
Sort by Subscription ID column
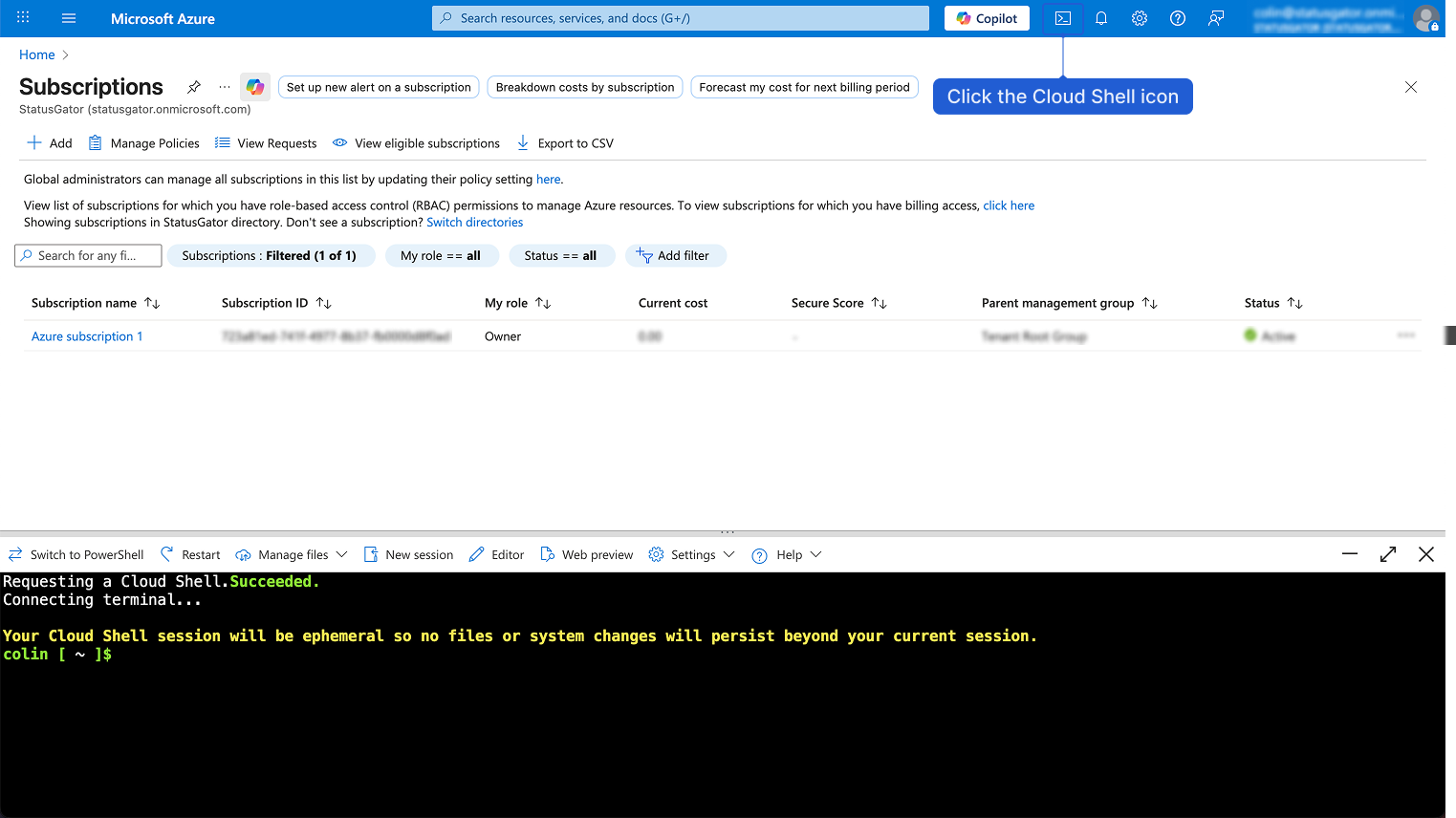pos(276,303)
